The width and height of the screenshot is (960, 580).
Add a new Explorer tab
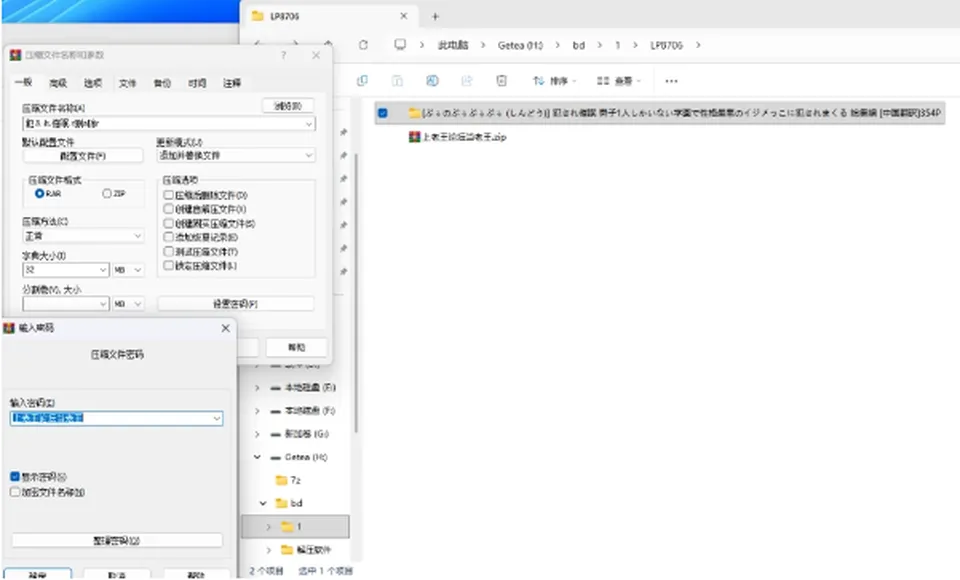coord(435,17)
